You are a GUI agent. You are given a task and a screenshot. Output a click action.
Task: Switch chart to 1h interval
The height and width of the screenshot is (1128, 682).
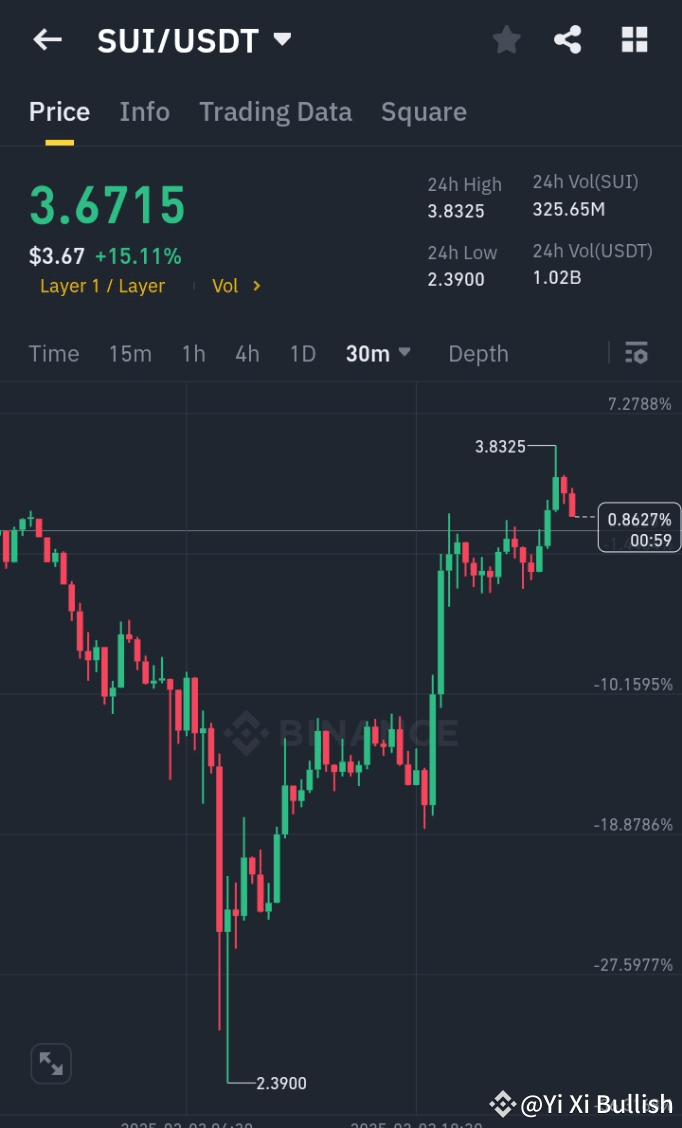point(193,353)
